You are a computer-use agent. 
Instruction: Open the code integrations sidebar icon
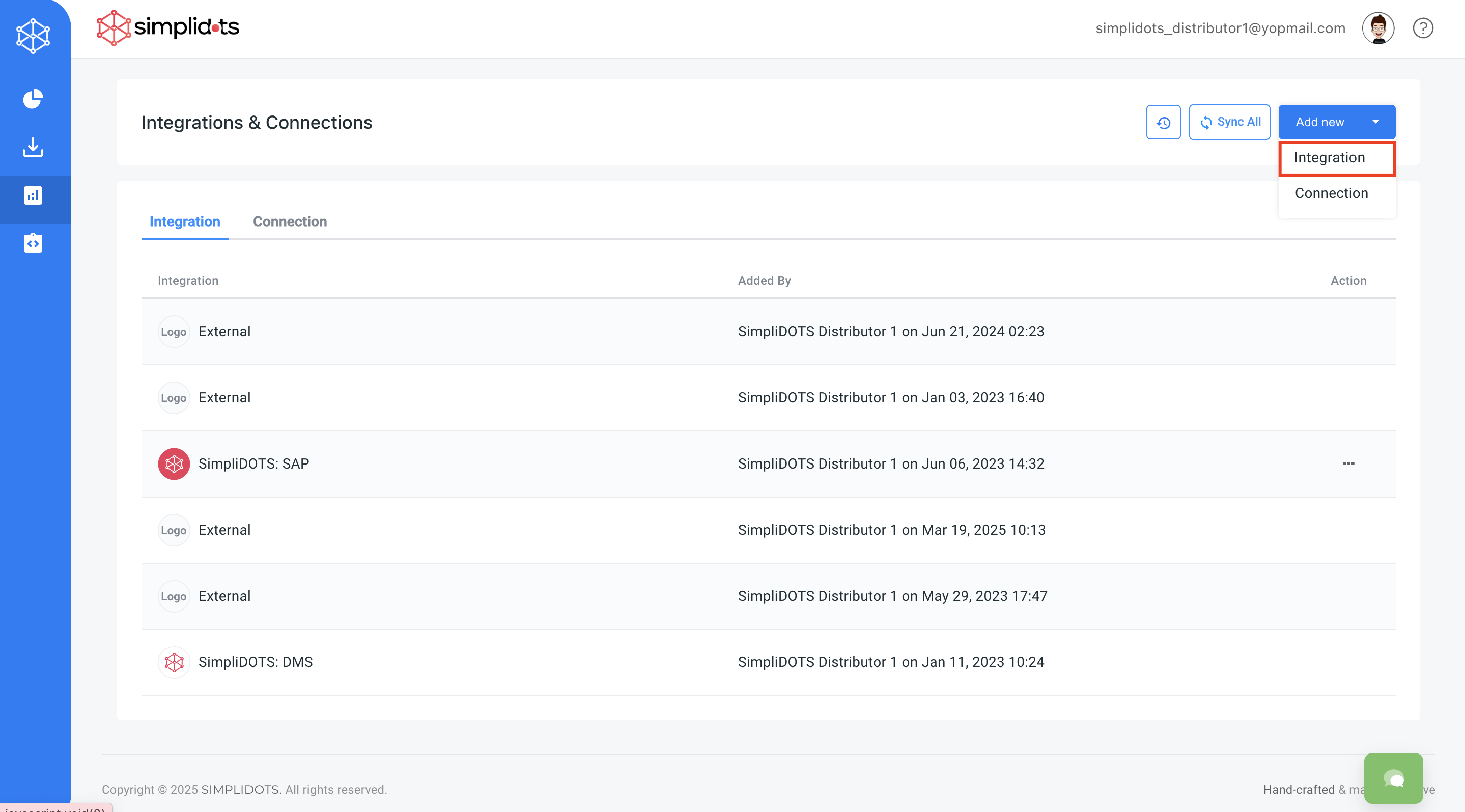pyautogui.click(x=33, y=244)
